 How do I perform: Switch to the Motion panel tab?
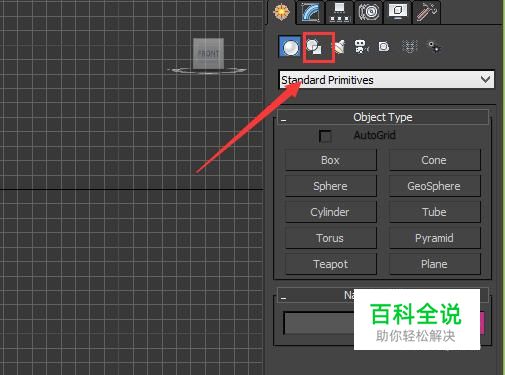368,12
